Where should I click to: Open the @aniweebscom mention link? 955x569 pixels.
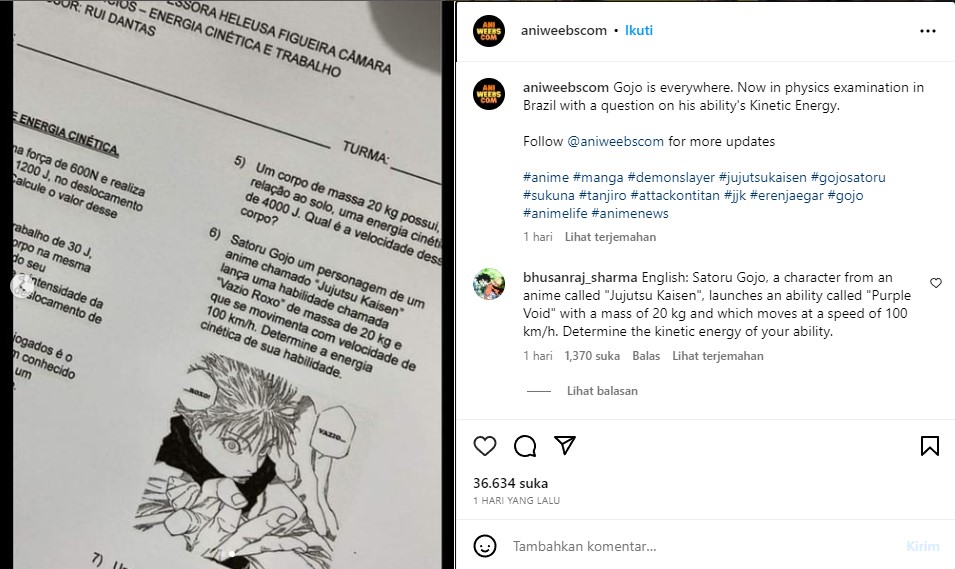tap(615, 141)
